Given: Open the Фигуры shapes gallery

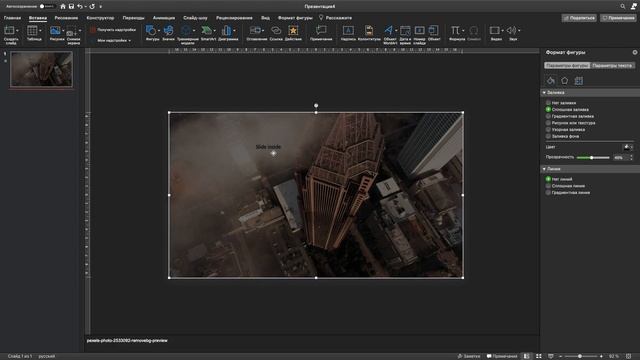Looking at the screenshot, I should (x=151, y=31).
